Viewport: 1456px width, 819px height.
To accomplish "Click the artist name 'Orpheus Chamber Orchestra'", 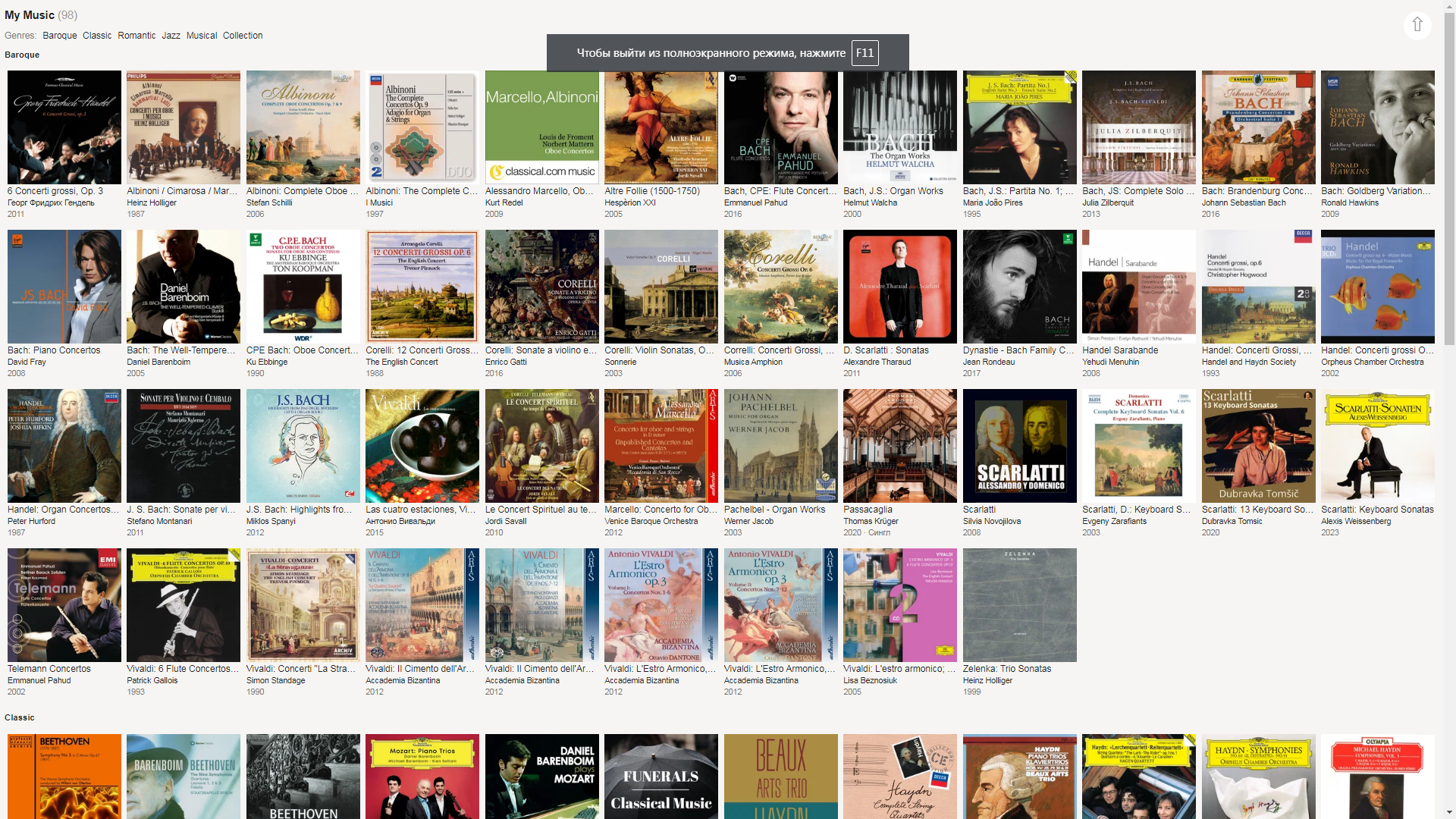I will pos(1372,362).
